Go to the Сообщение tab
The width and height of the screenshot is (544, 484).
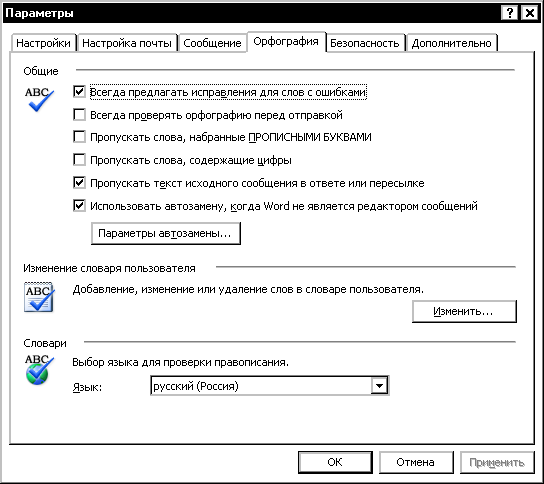[x=212, y=43]
